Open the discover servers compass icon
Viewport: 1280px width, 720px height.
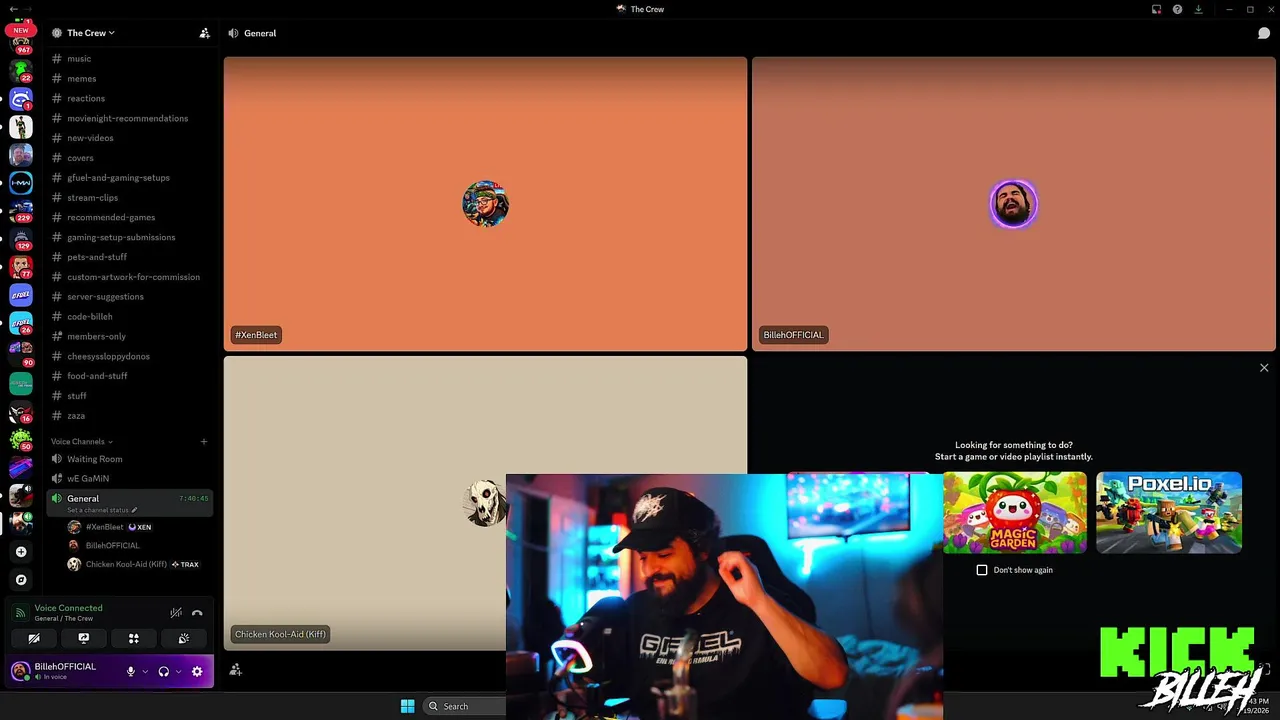(21, 579)
